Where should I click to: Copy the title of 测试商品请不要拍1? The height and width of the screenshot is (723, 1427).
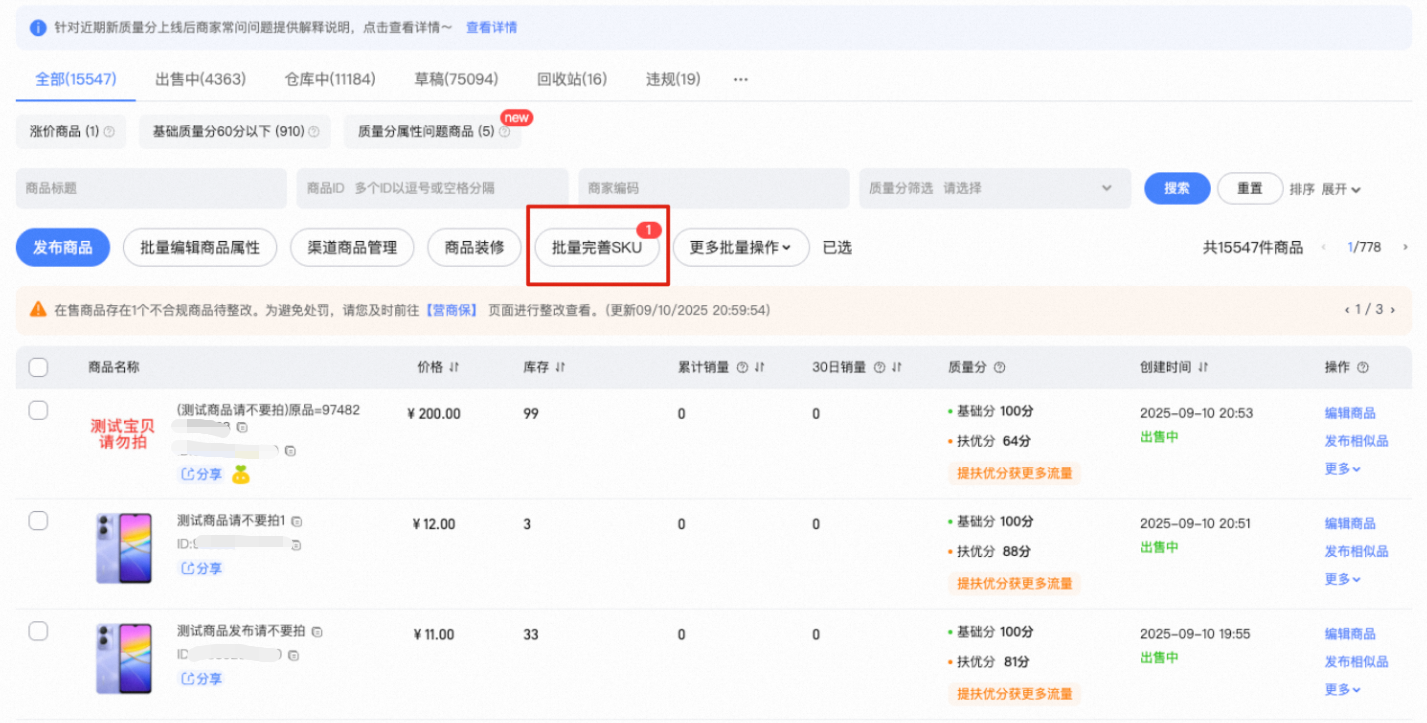tap(297, 521)
